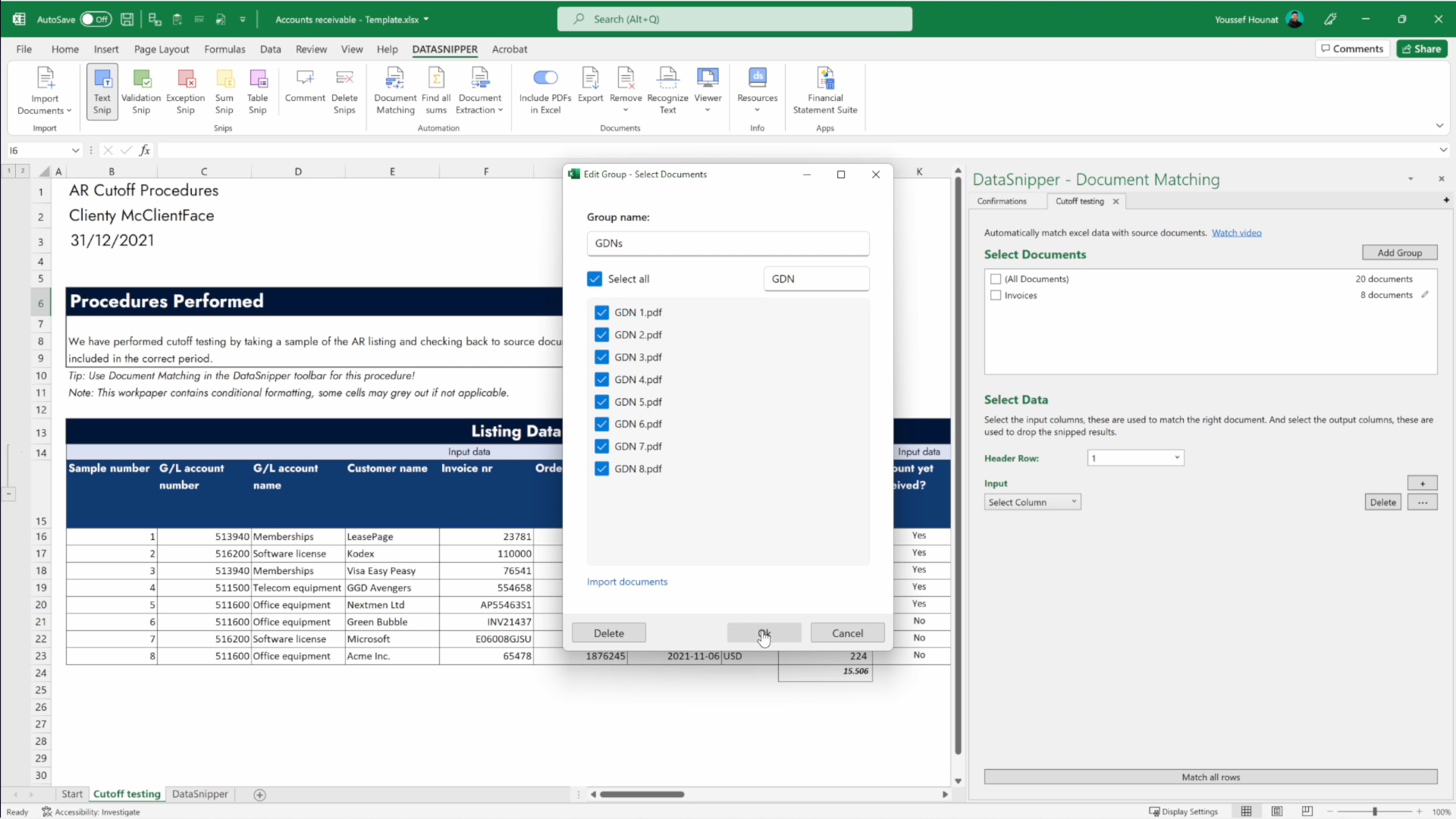Select the Text Snip tool

(x=102, y=89)
